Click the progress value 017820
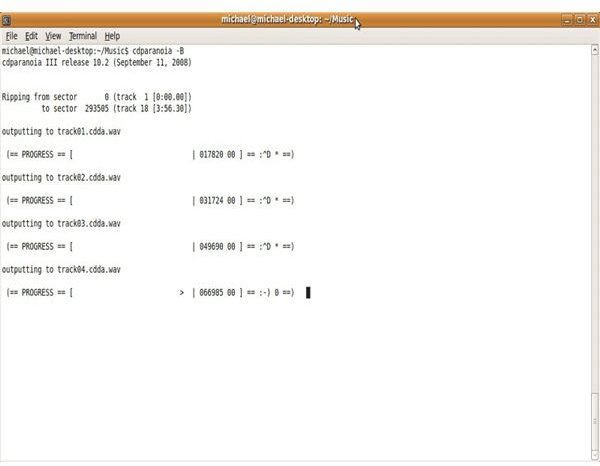The width and height of the screenshot is (600, 466). click(211, 155)
